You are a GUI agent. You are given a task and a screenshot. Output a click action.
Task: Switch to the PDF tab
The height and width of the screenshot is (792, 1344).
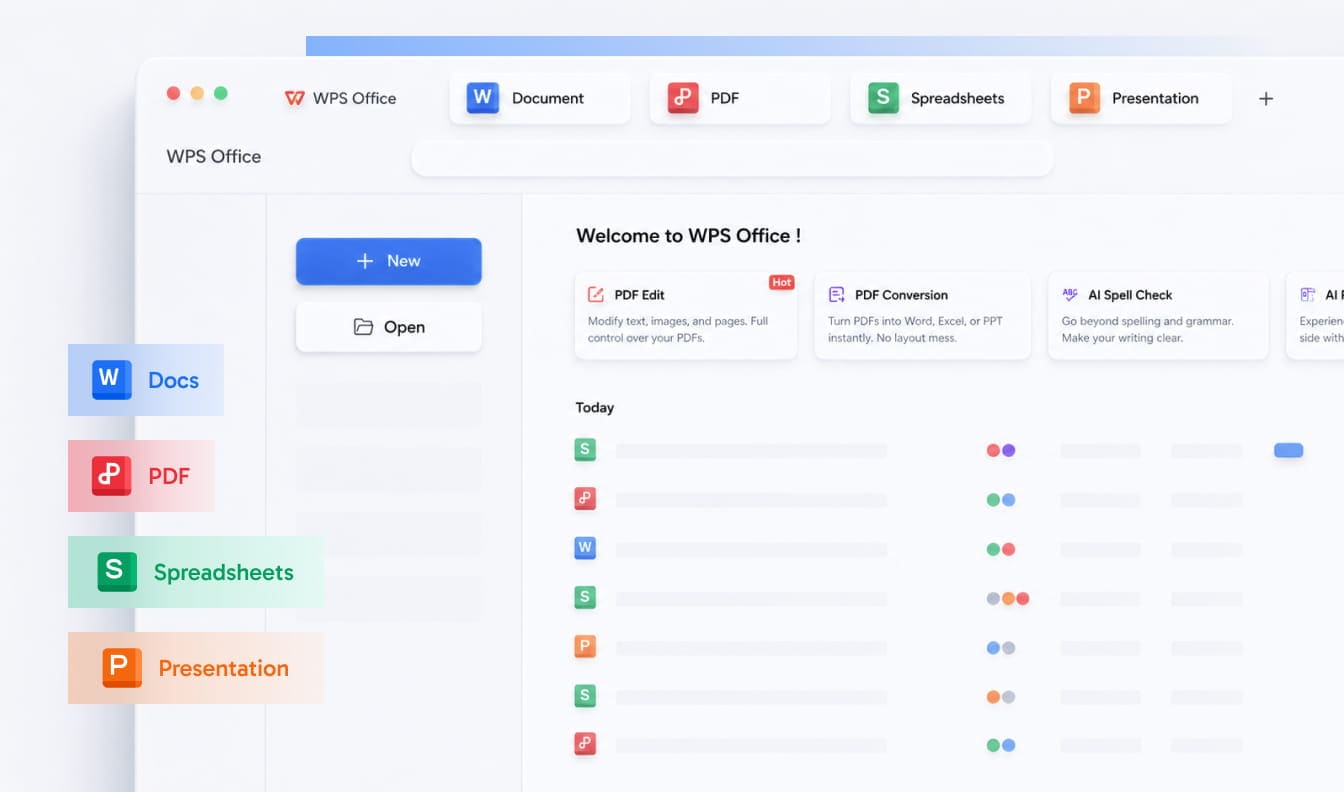click(x=740, y=98)
